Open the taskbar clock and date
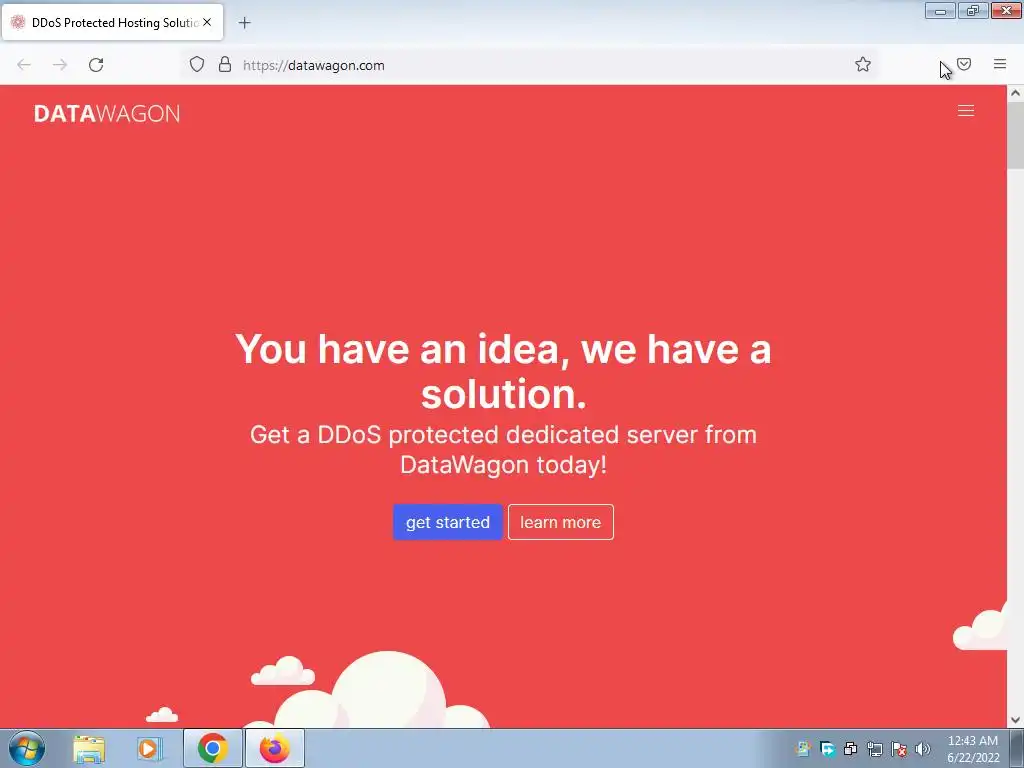Image resolution: width=1024 pixels, height=768 pixels. pyautogui.click(x=973, y=749)
